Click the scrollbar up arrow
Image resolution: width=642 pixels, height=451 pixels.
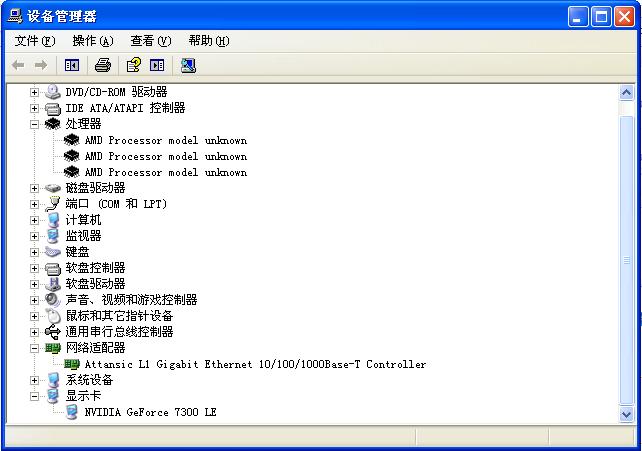[x=626, y=93]
